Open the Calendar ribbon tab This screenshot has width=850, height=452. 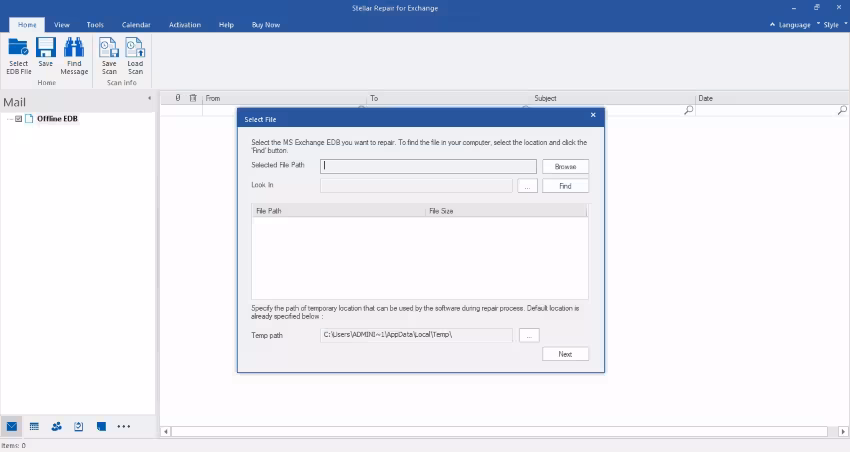[x=136, y=25]
